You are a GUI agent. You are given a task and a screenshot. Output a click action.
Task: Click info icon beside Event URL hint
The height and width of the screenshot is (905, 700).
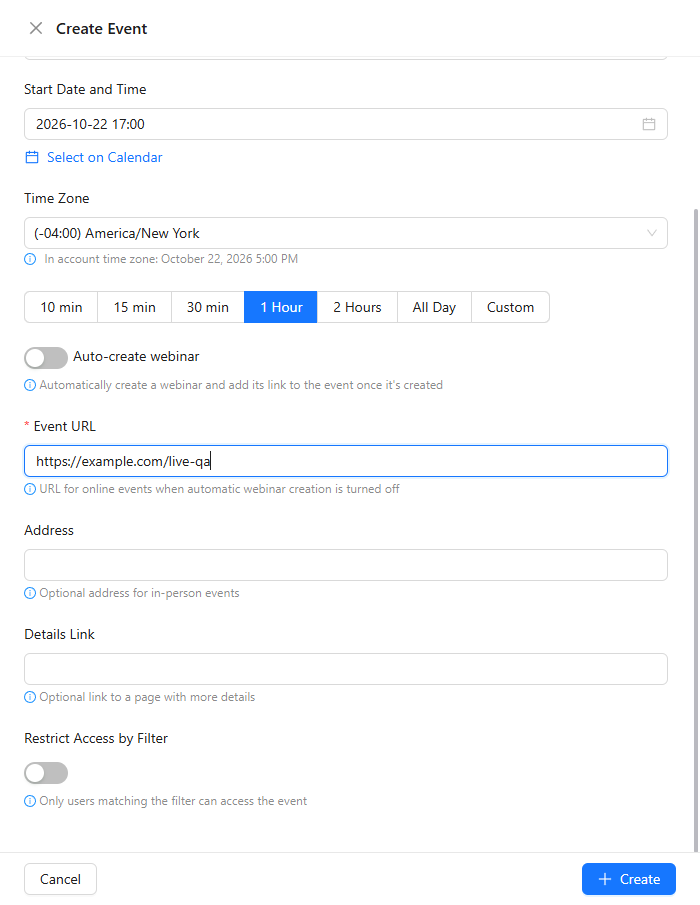30,489
